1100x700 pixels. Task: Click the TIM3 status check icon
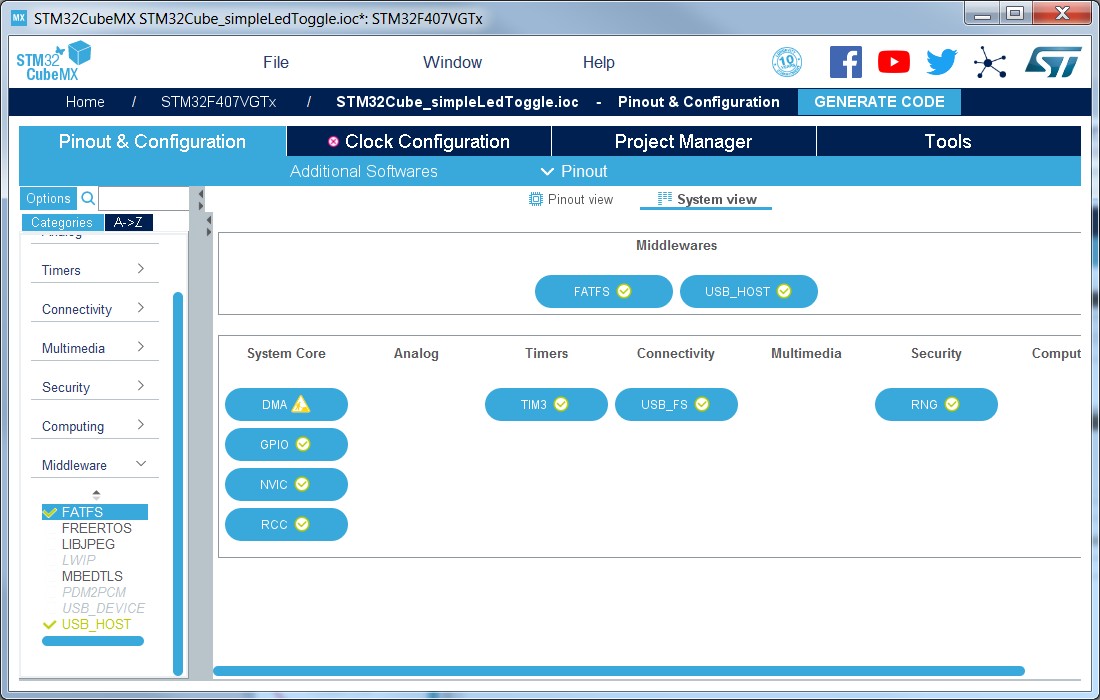point(561,404)
